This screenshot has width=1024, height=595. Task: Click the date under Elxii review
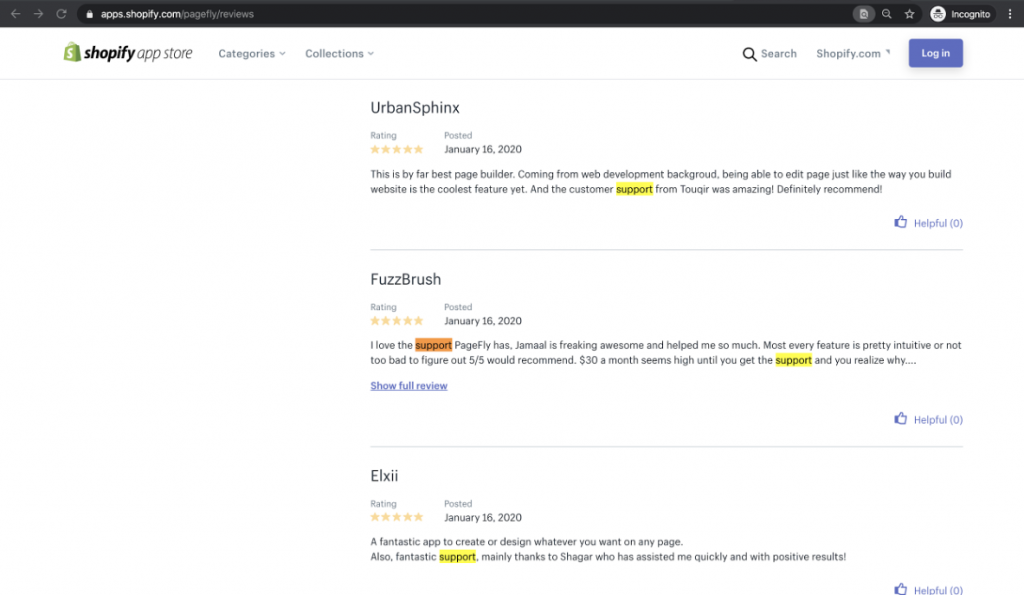click(483, 517)
